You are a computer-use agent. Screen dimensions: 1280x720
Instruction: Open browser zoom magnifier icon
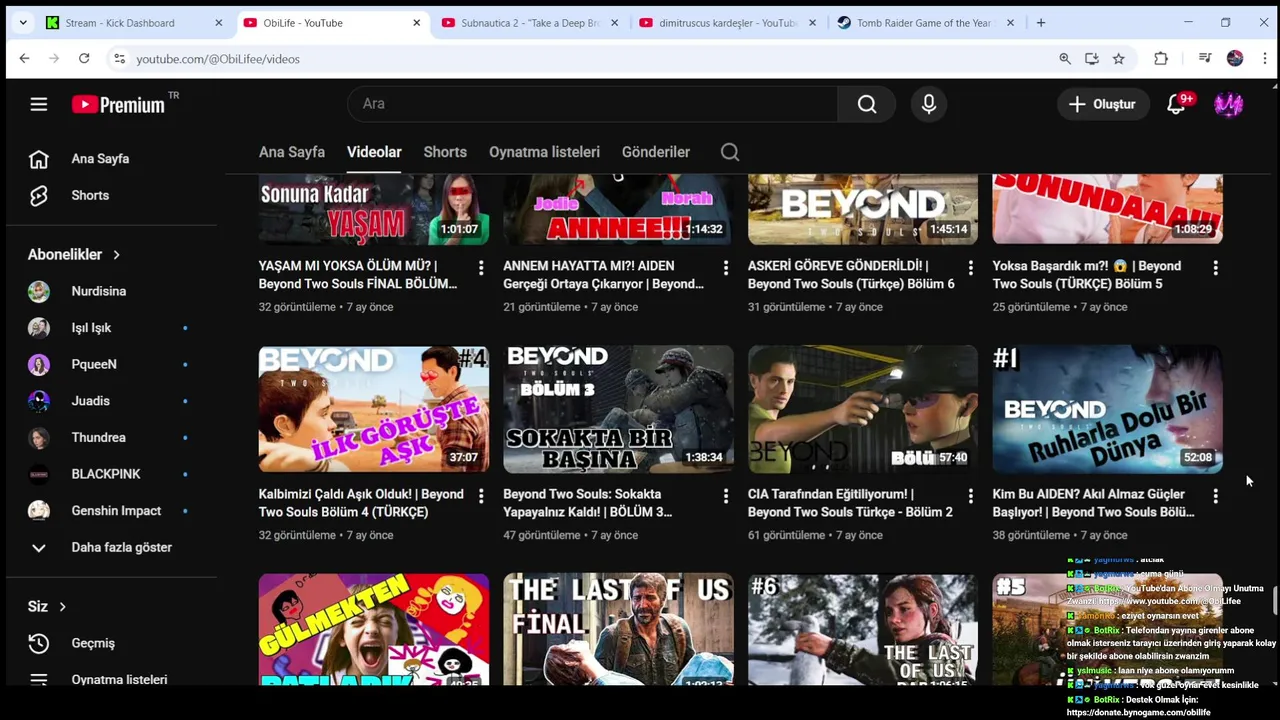pyautogui.click(x=1065, y=59)
